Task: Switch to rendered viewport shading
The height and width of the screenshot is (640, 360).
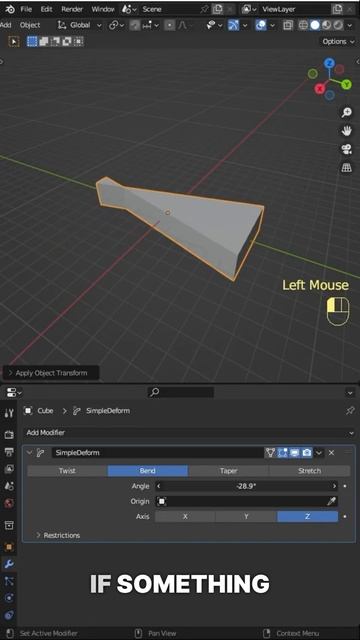Action: [338, 25]
